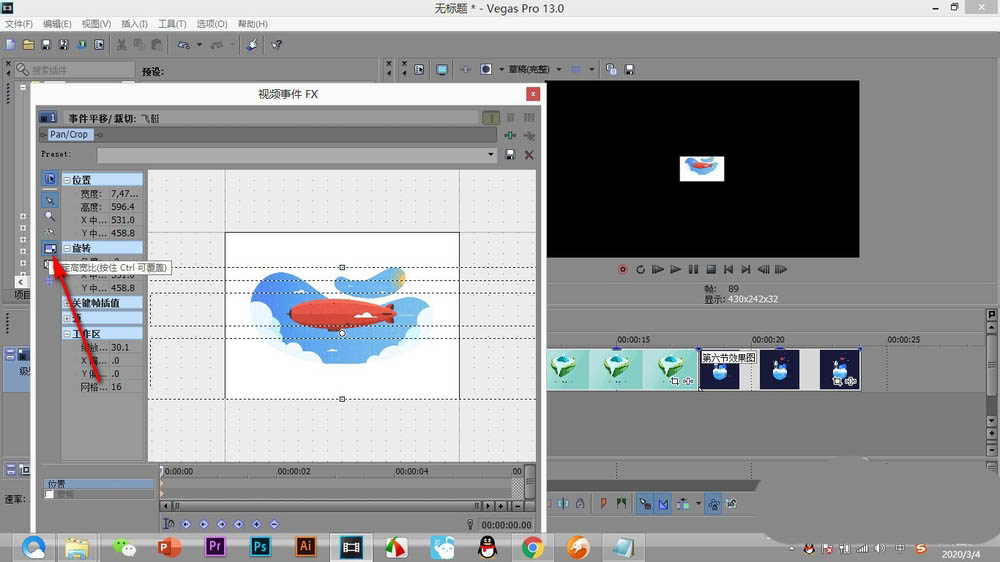Open the Preset dropdown list
This screenshot has width=1000, height=562.
490,155
